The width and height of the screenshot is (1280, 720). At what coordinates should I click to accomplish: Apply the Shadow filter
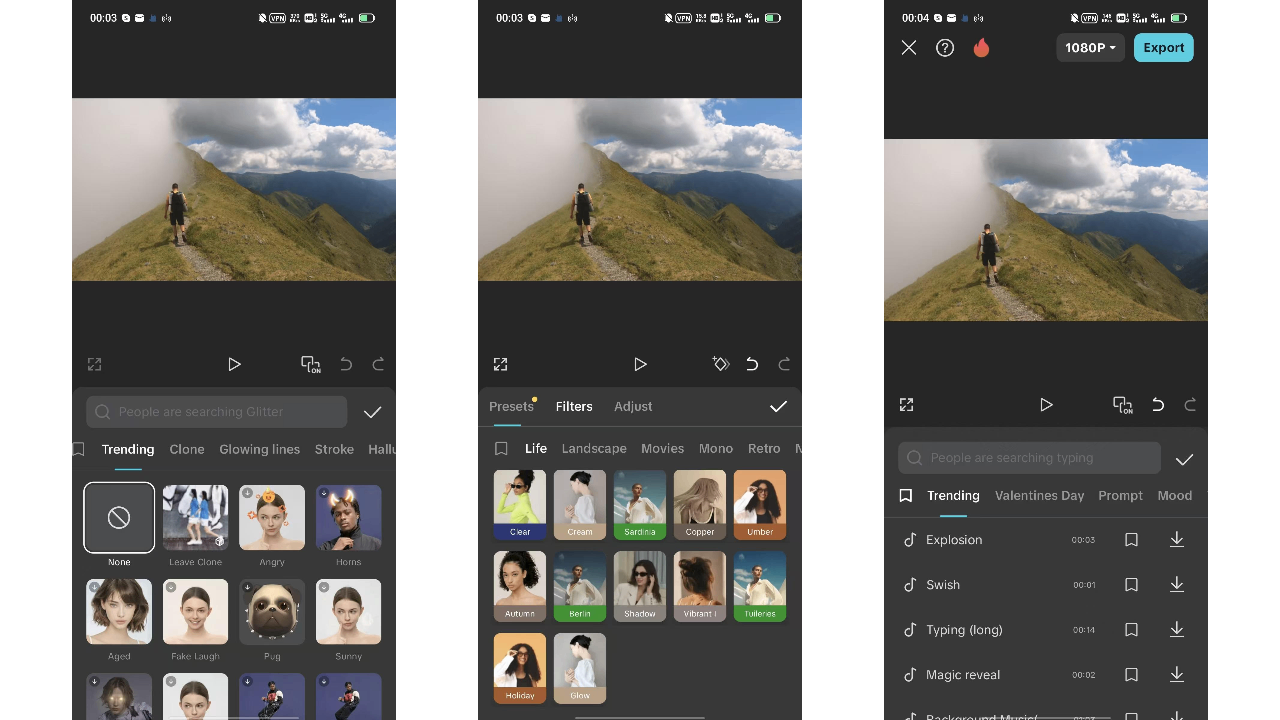point(640,587)
